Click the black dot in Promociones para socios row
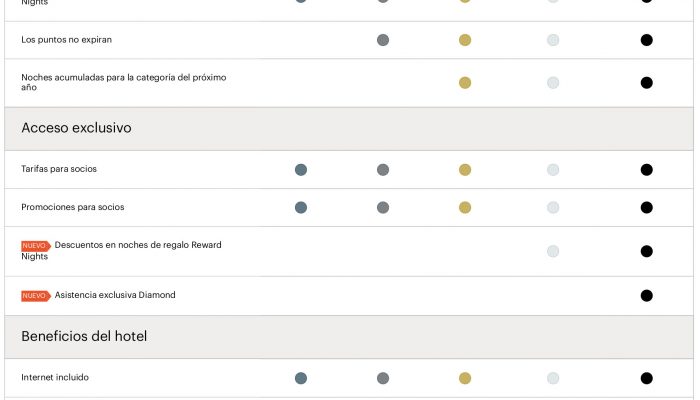This screenshot has width=700, height=400. click(x=646, y=208)
